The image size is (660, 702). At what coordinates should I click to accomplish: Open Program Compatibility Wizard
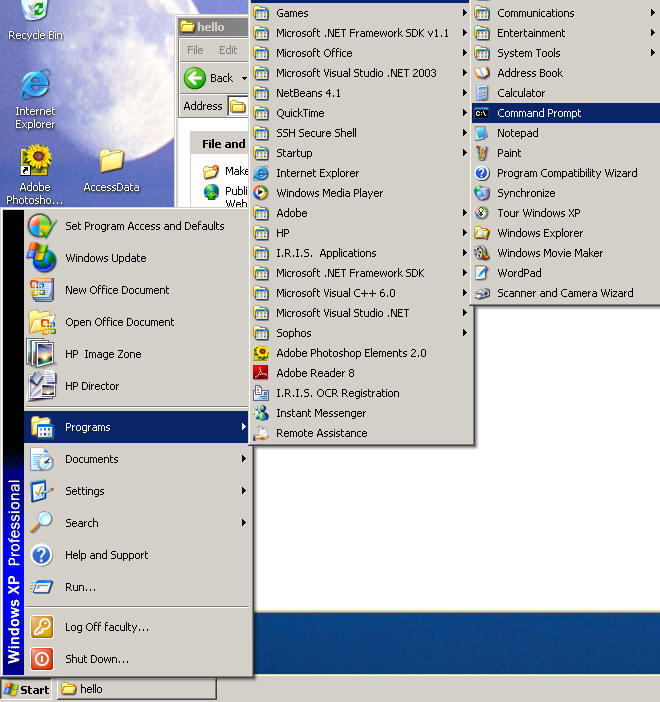point(566,173)
